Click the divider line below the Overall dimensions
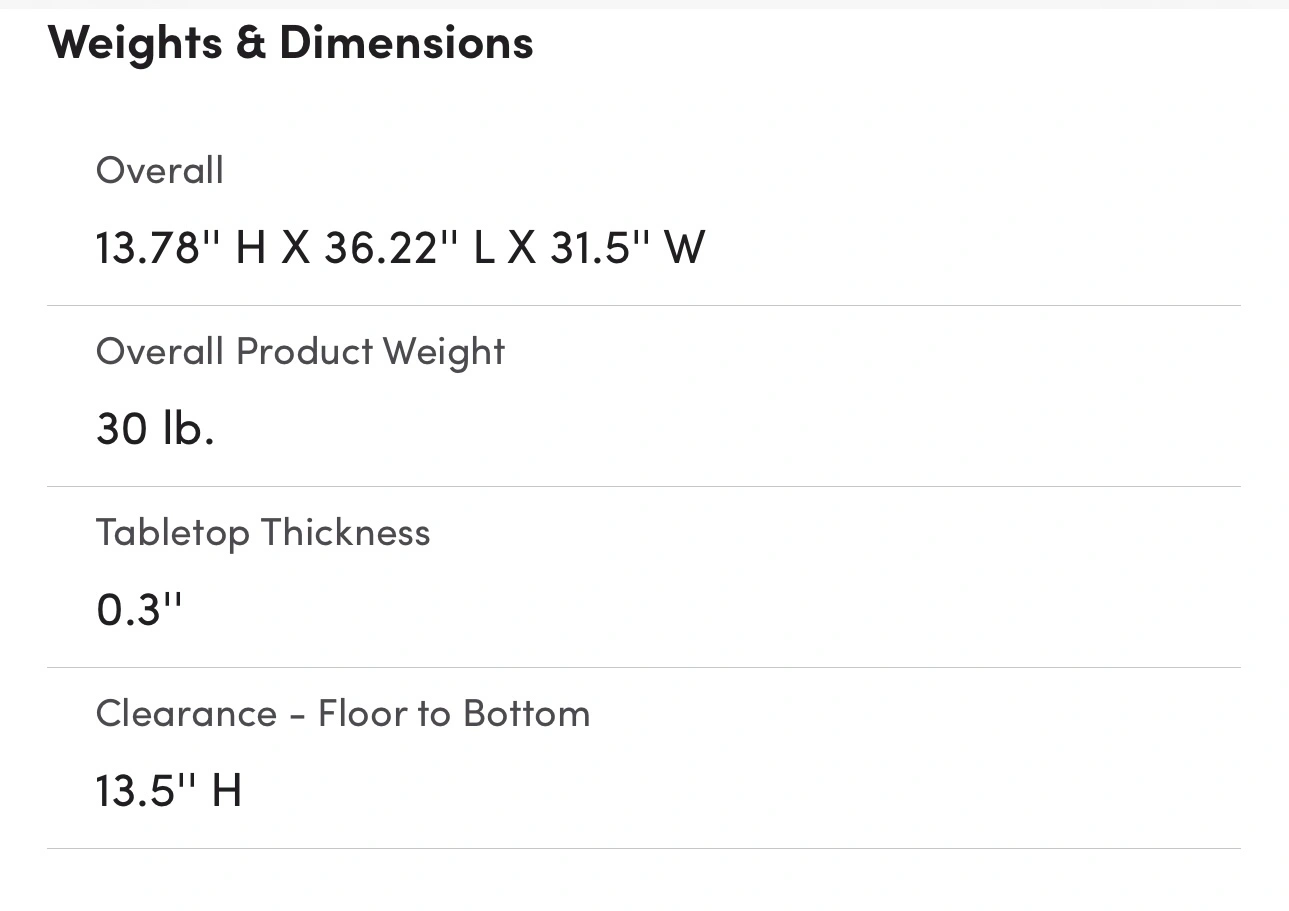 (644, 305)
